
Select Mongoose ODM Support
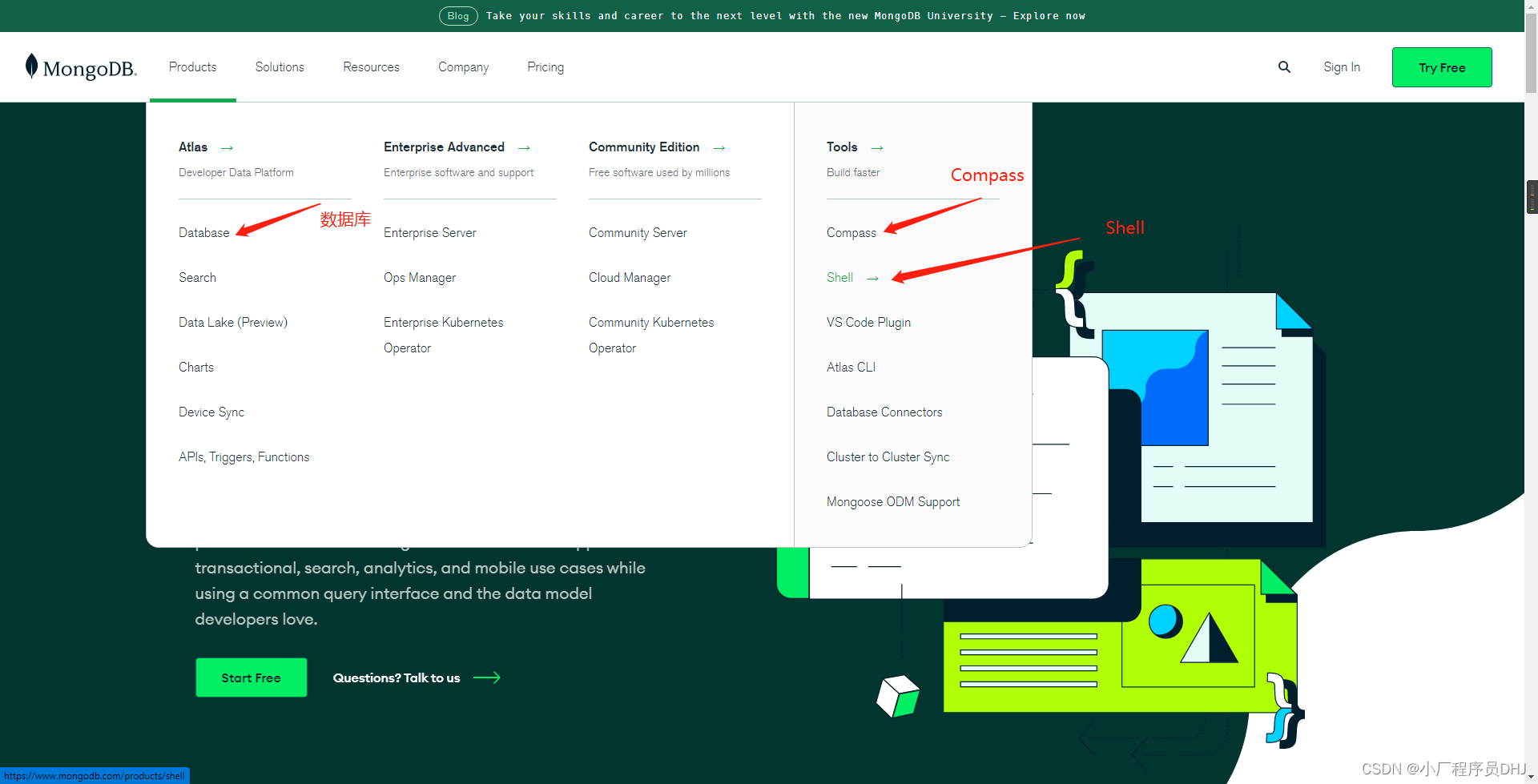[893, 502]
